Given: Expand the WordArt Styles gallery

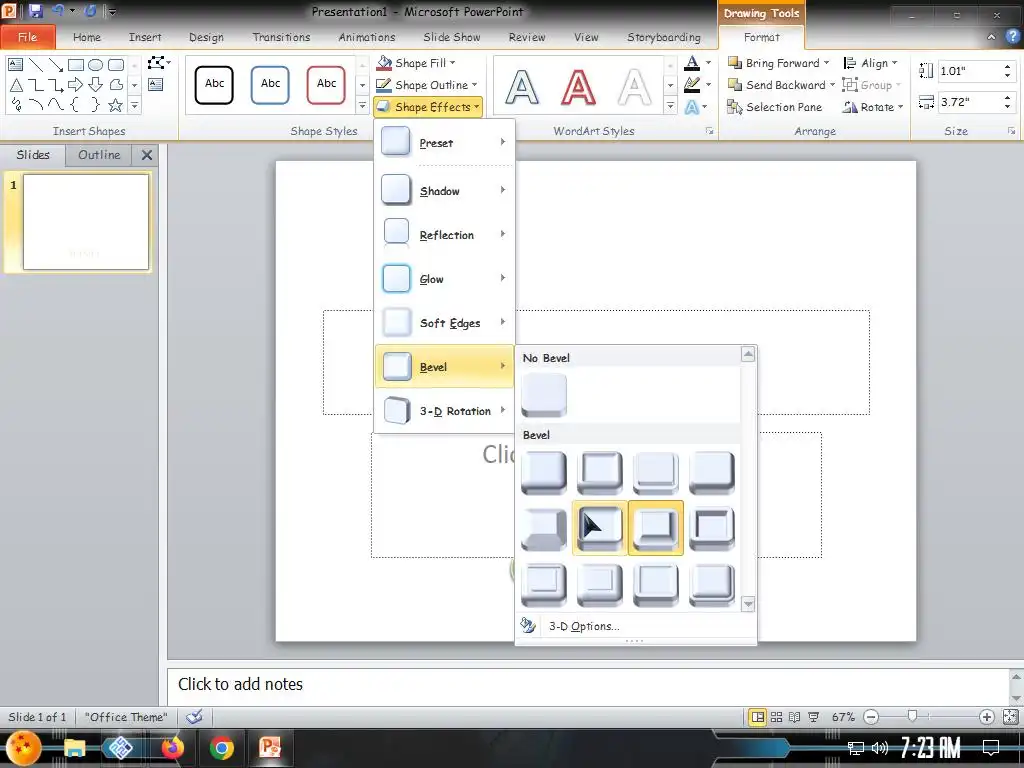Looking at the screenshot, I should tap(670, 105).
